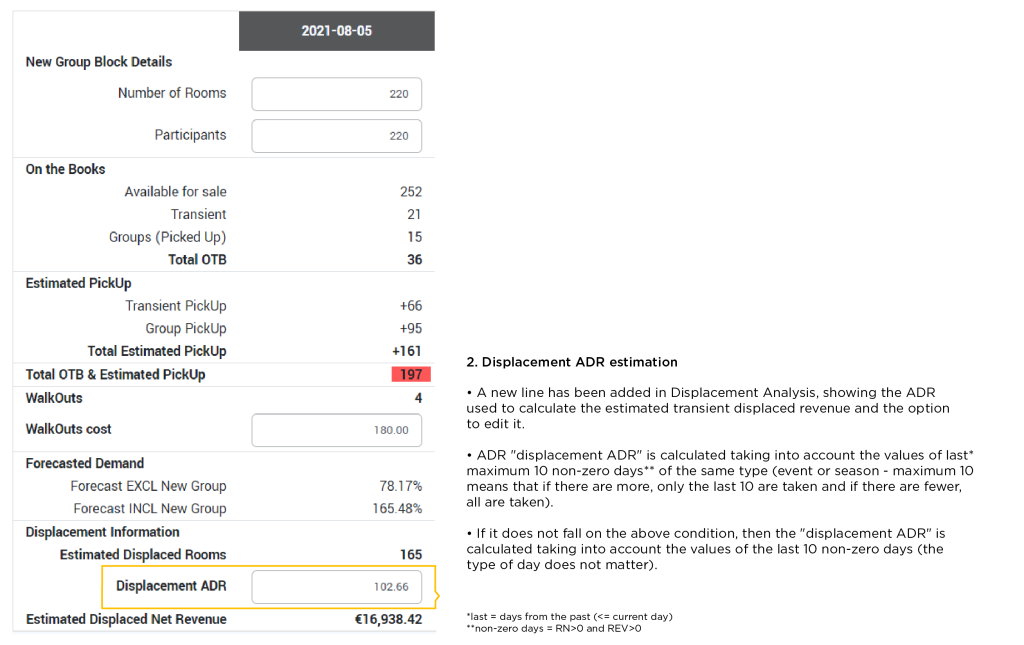Click the Available for sale value 252
Viewport: 1024px width, 645px height.
point(411,192)
